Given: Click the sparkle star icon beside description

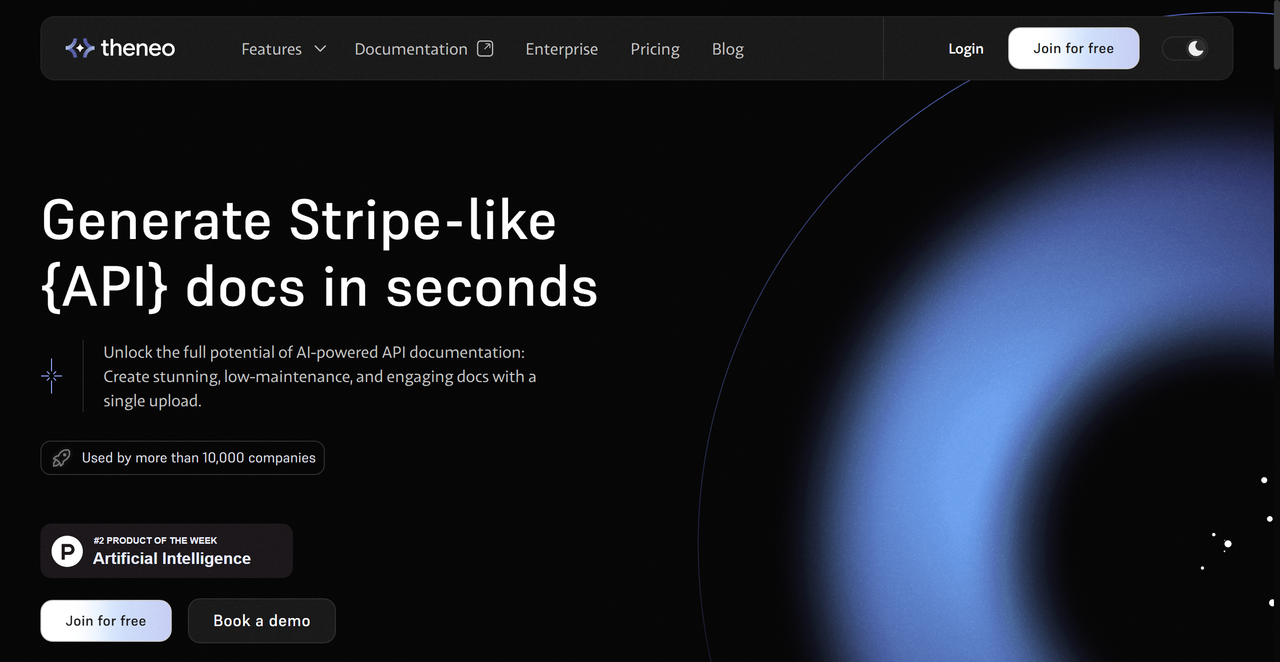Looking at the screenshot, I should pyautogui.click(x=52, y=376).
